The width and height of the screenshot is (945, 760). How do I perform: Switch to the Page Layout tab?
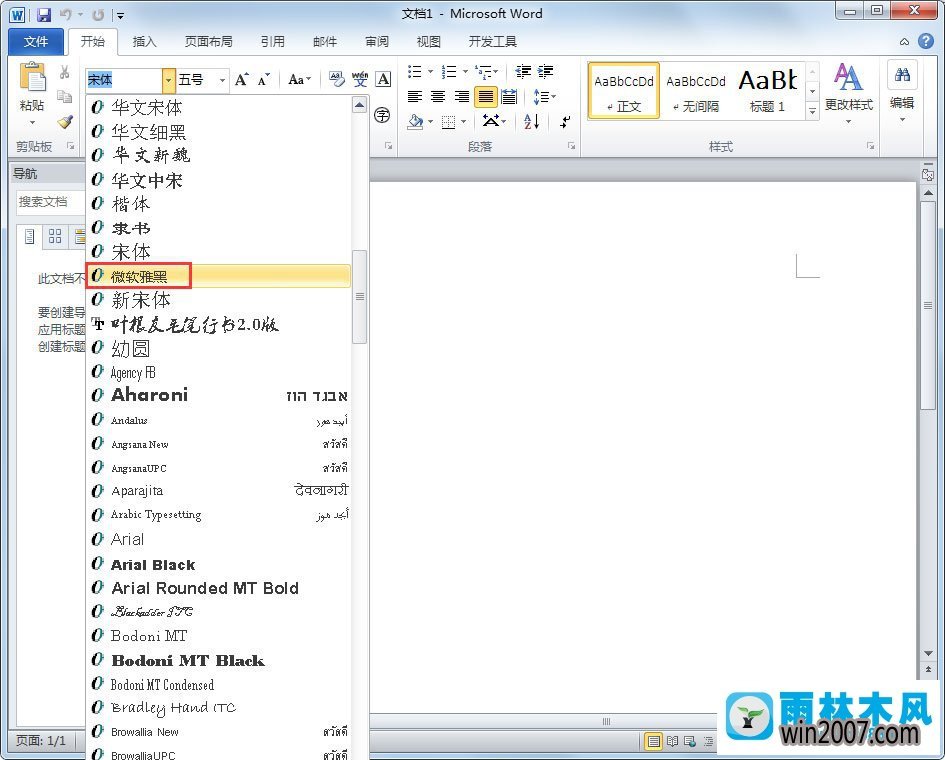[x=209, y=42]
